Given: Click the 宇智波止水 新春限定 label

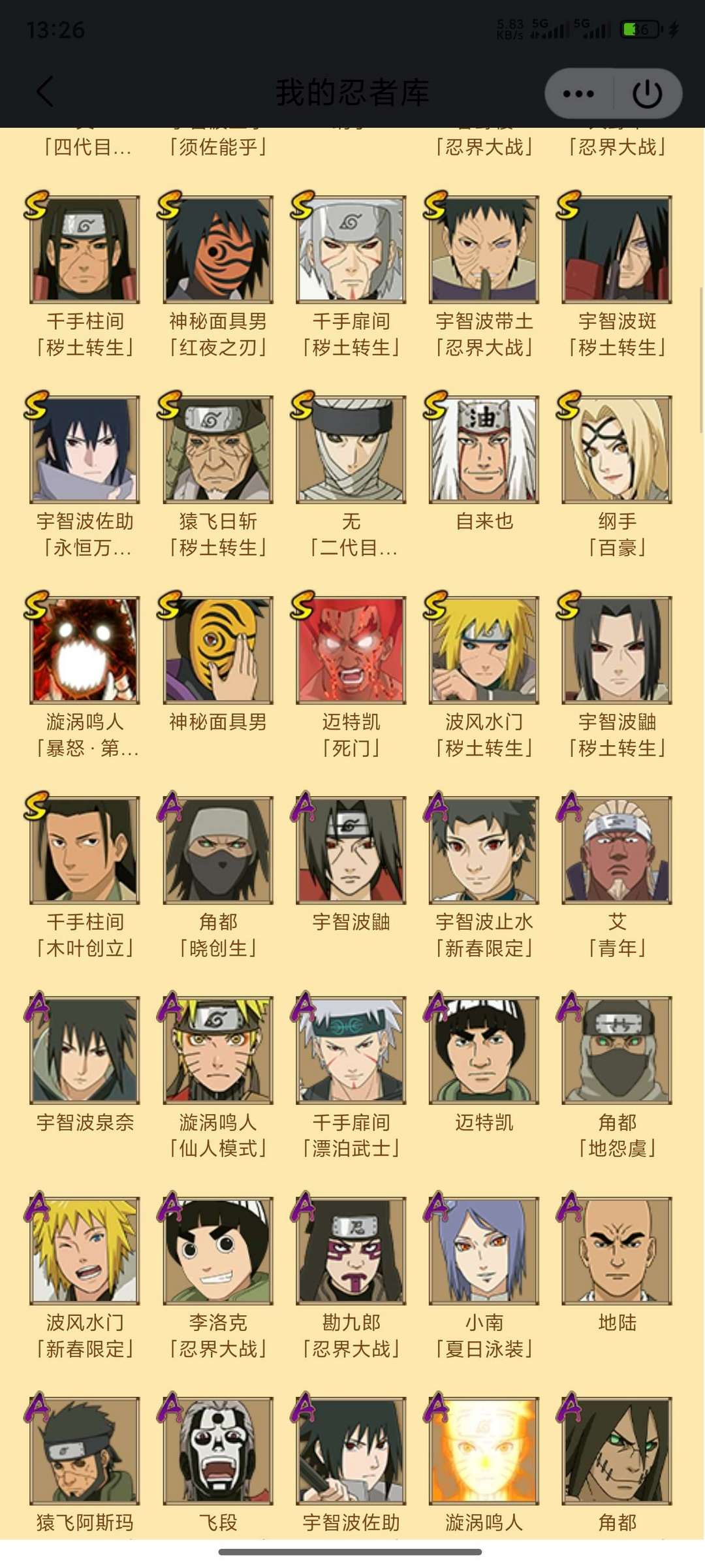Looking at the screenshot, I should coord(484,935).
